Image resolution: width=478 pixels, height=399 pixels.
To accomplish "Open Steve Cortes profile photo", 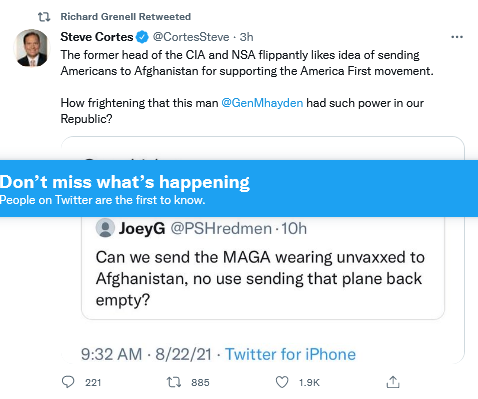I will pos(32,48).
